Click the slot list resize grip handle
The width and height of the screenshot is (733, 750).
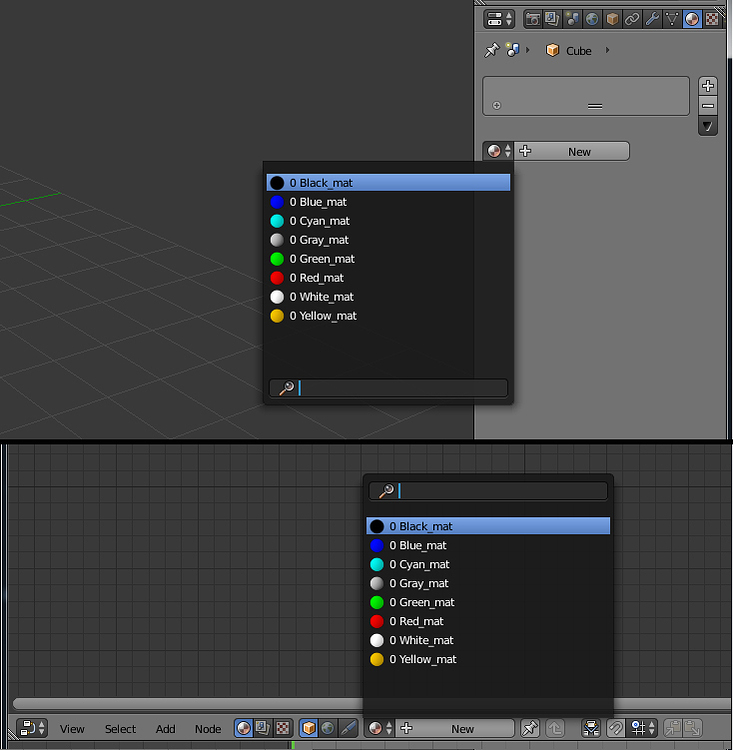coord(595,106)
